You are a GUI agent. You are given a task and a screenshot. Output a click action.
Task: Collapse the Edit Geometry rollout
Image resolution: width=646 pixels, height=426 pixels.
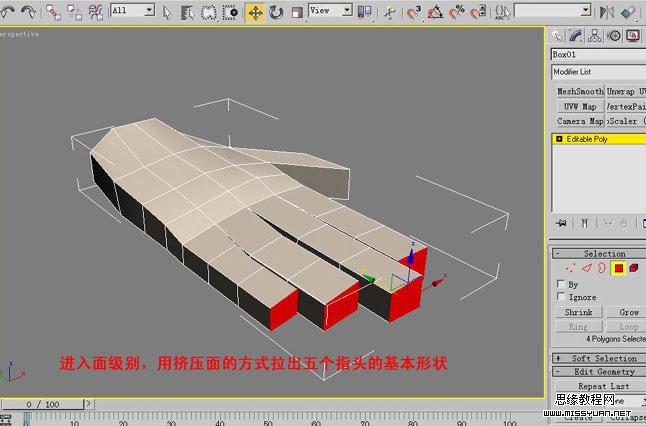(599, 372)
